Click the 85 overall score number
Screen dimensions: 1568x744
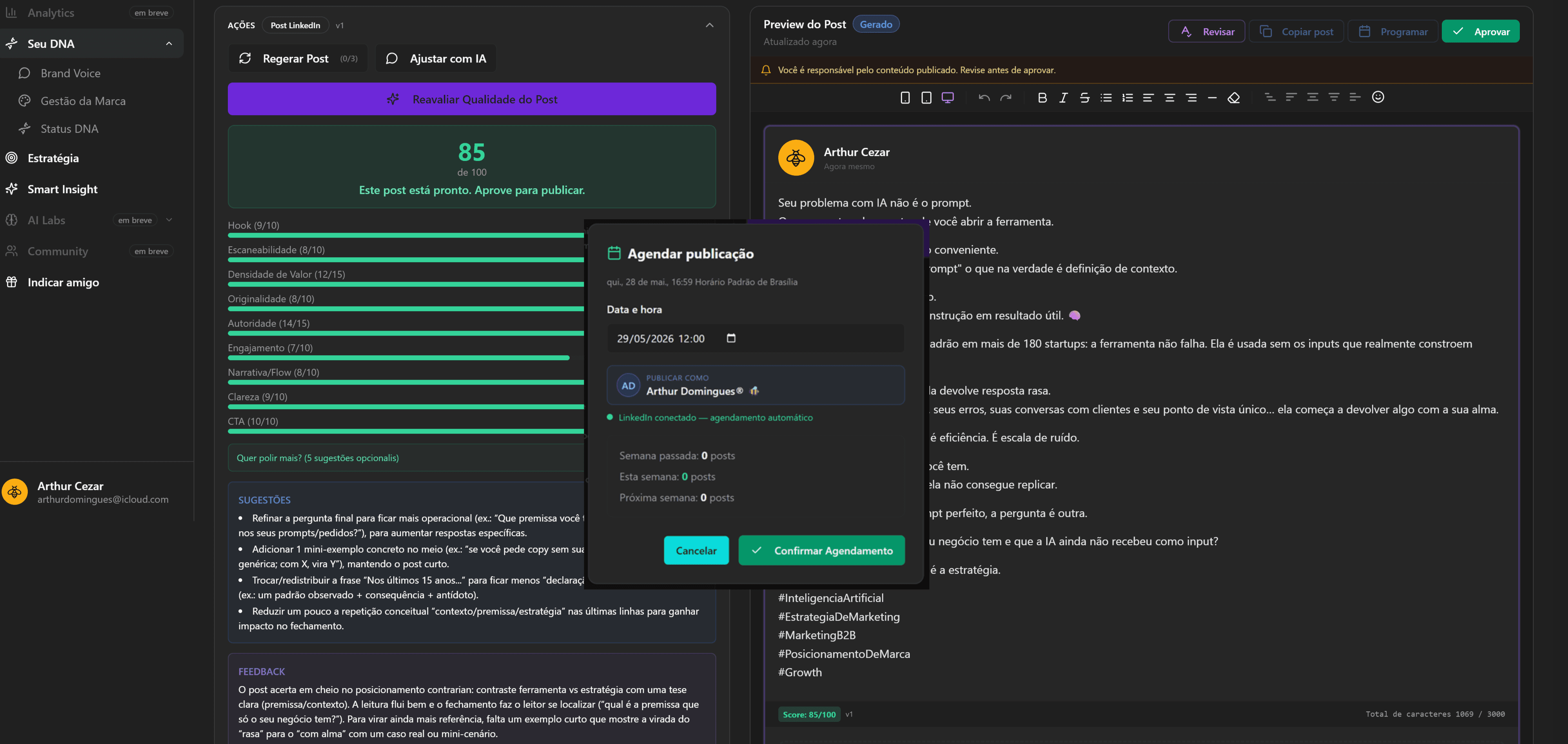click(472, 152)
